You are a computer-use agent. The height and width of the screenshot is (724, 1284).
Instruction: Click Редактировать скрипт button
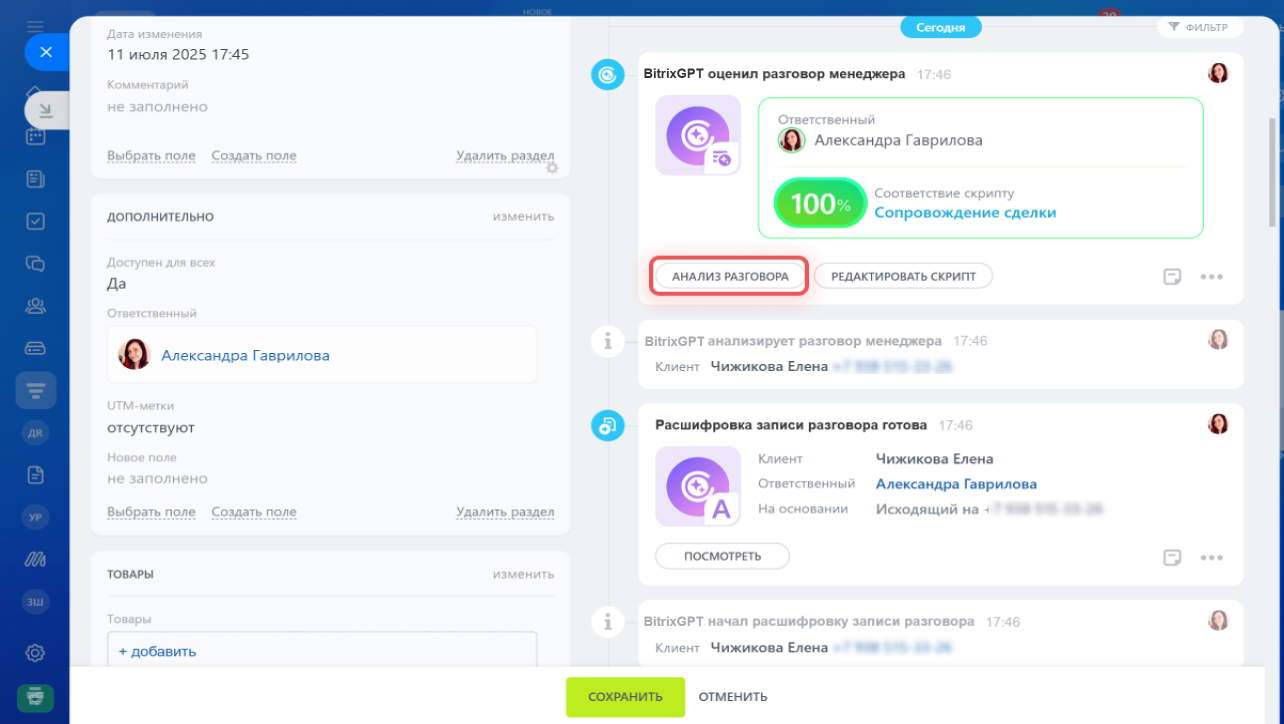pos(903,276)
